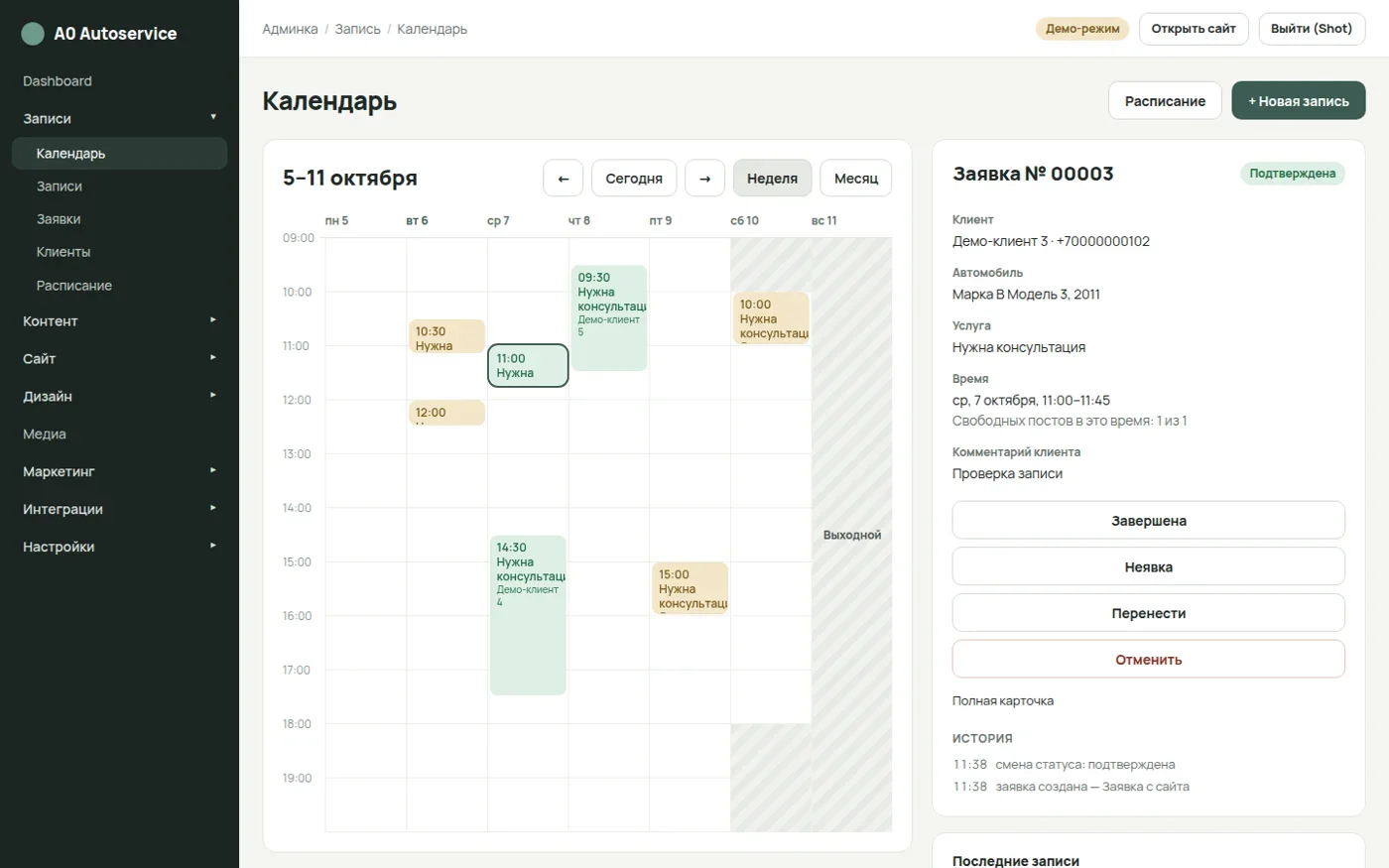Image resolution: width=1389 pixels, height=868 pixels.
Task: Select Календарь sidebar item
Action: tap(119, 154)
